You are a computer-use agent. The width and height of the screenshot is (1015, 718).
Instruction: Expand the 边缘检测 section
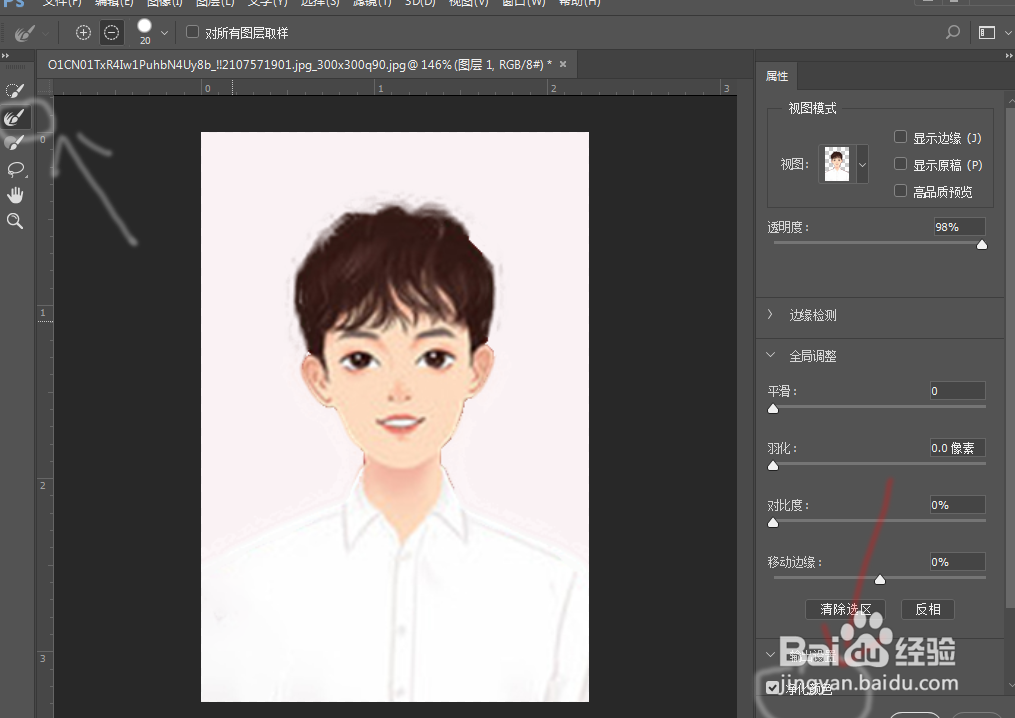[x=770, y=315]
